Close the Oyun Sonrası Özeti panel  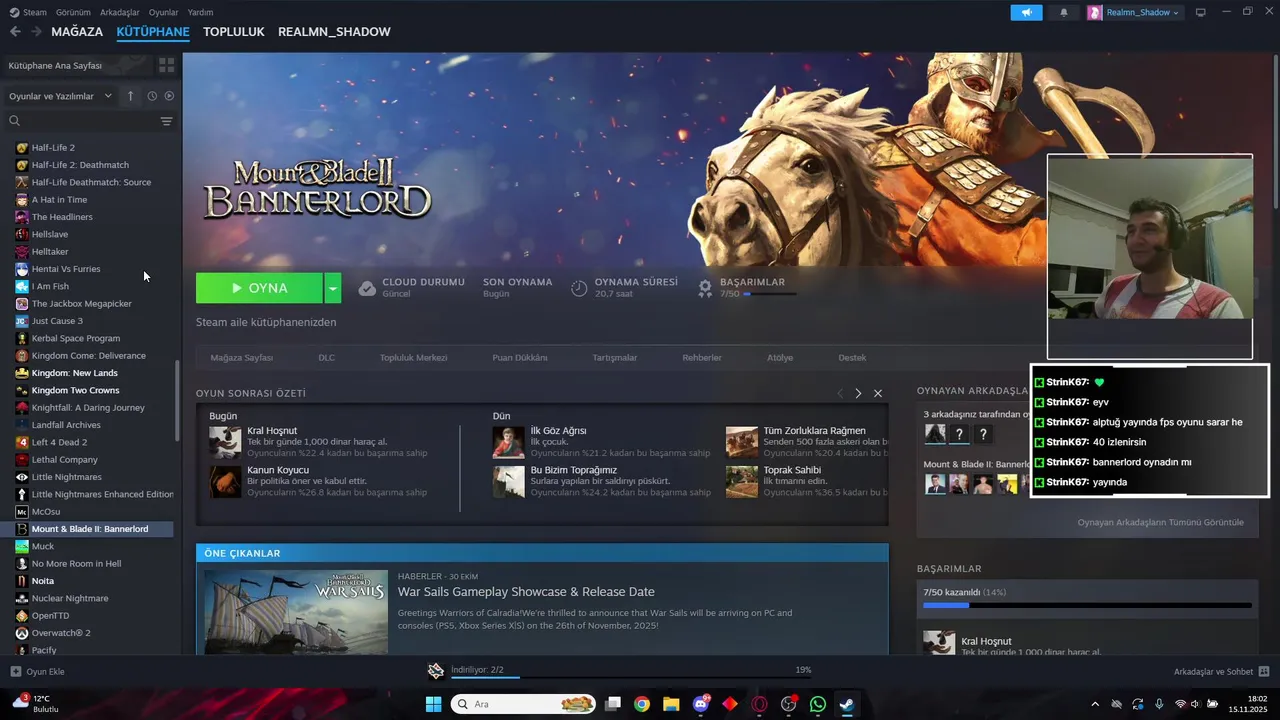[878, 394]
